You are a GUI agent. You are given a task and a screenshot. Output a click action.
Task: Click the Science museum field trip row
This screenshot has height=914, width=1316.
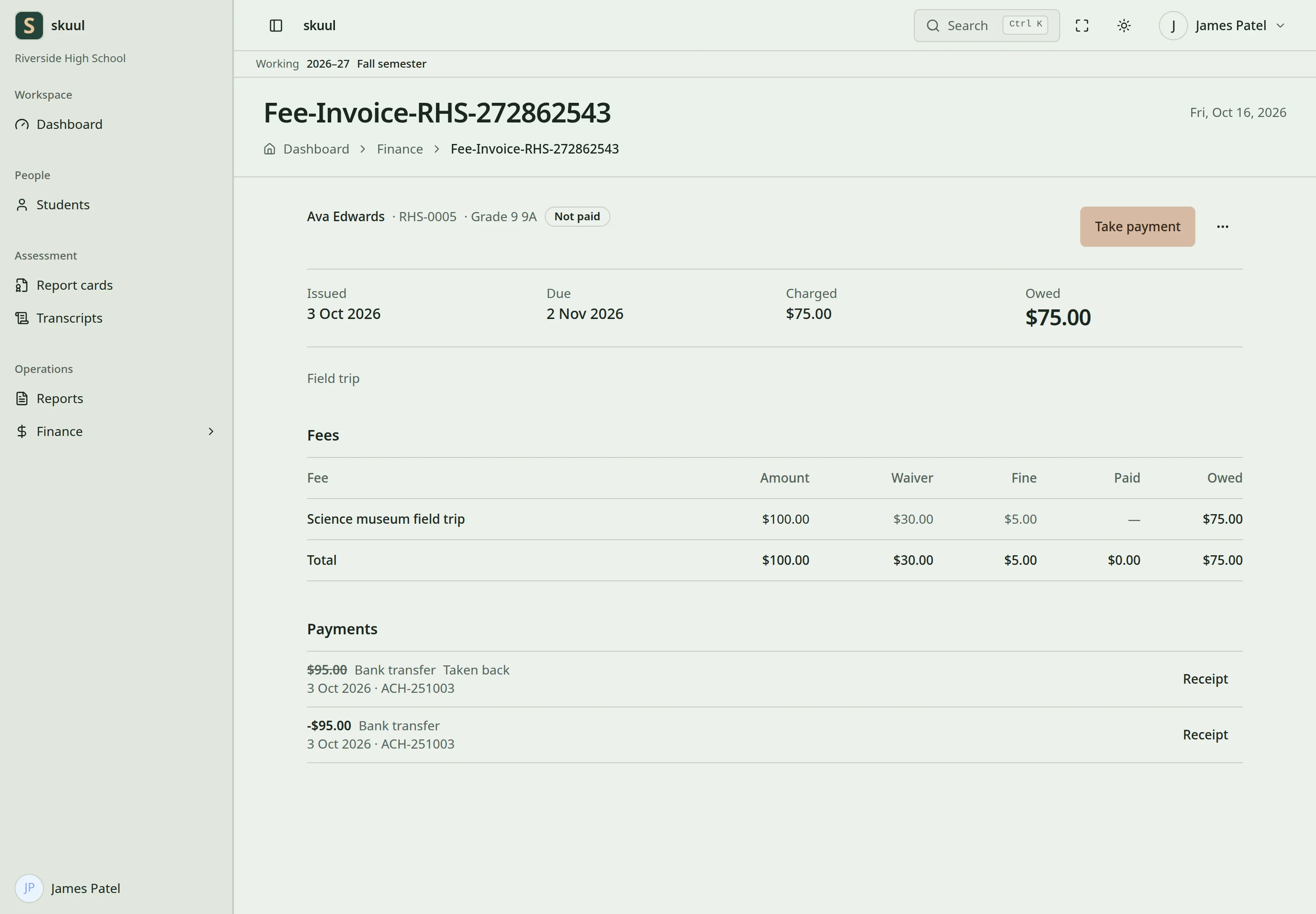(774, 519)
